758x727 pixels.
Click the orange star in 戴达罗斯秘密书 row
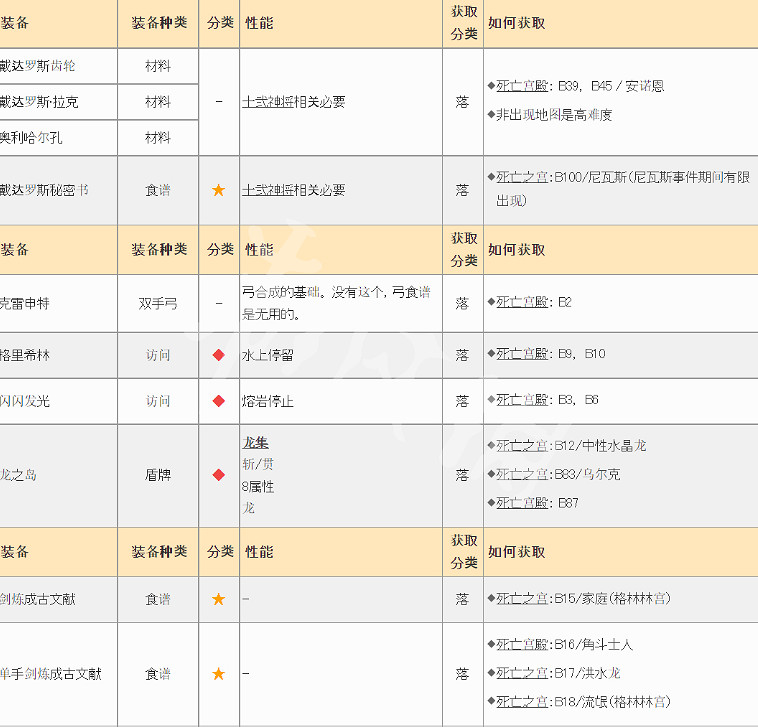tap(219, 190)
